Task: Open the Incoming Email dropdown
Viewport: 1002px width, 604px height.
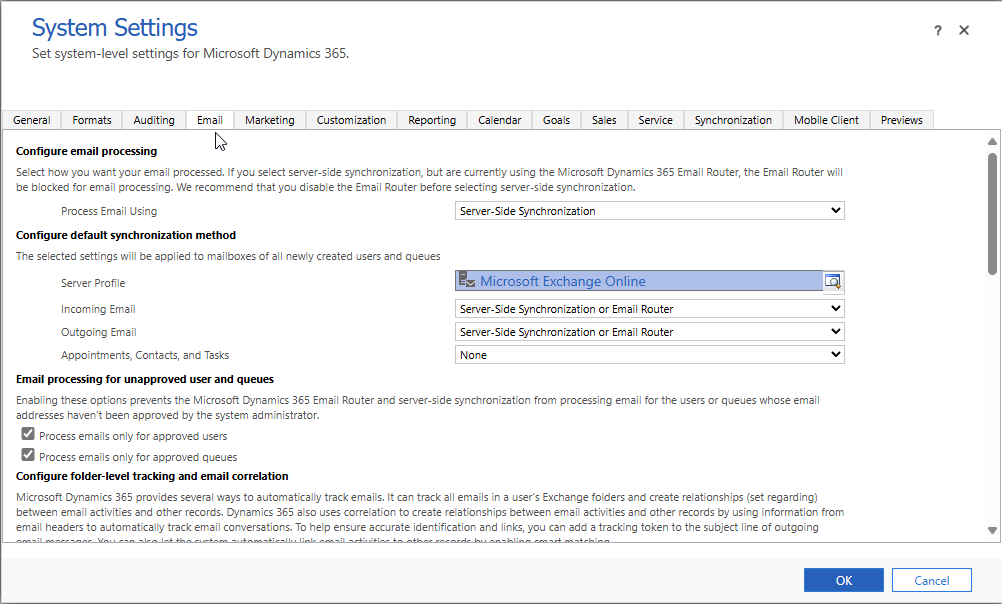Action: pyautogui.click(x=649, y=309)
